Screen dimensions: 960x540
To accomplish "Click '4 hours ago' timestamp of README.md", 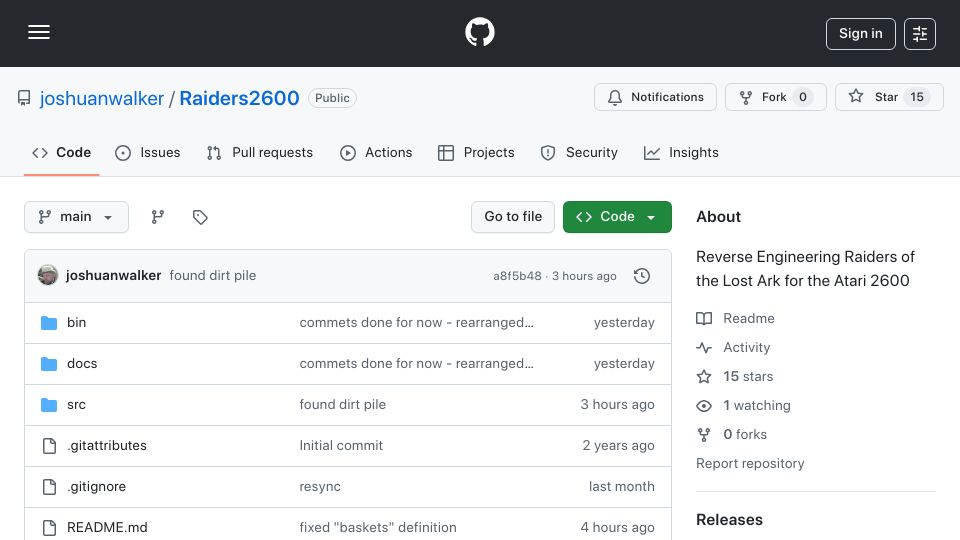I will pos(617,528).
